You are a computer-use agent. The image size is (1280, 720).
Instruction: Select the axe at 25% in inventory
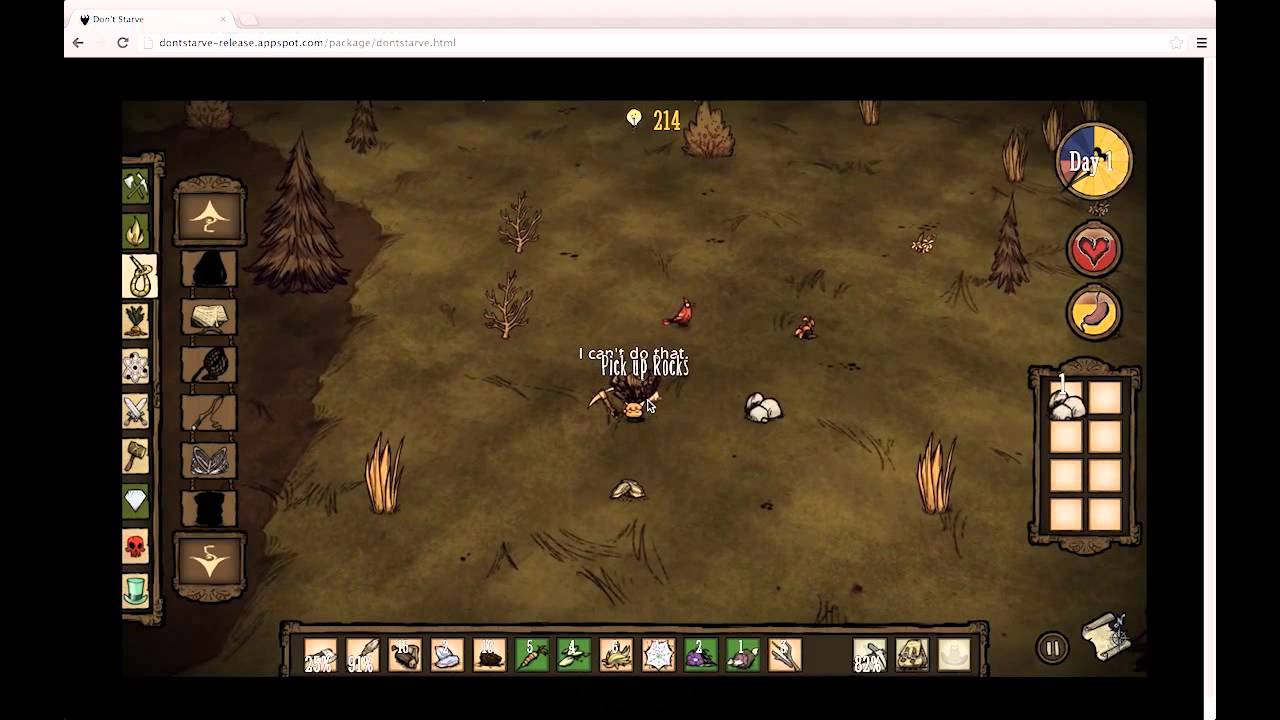320,655
